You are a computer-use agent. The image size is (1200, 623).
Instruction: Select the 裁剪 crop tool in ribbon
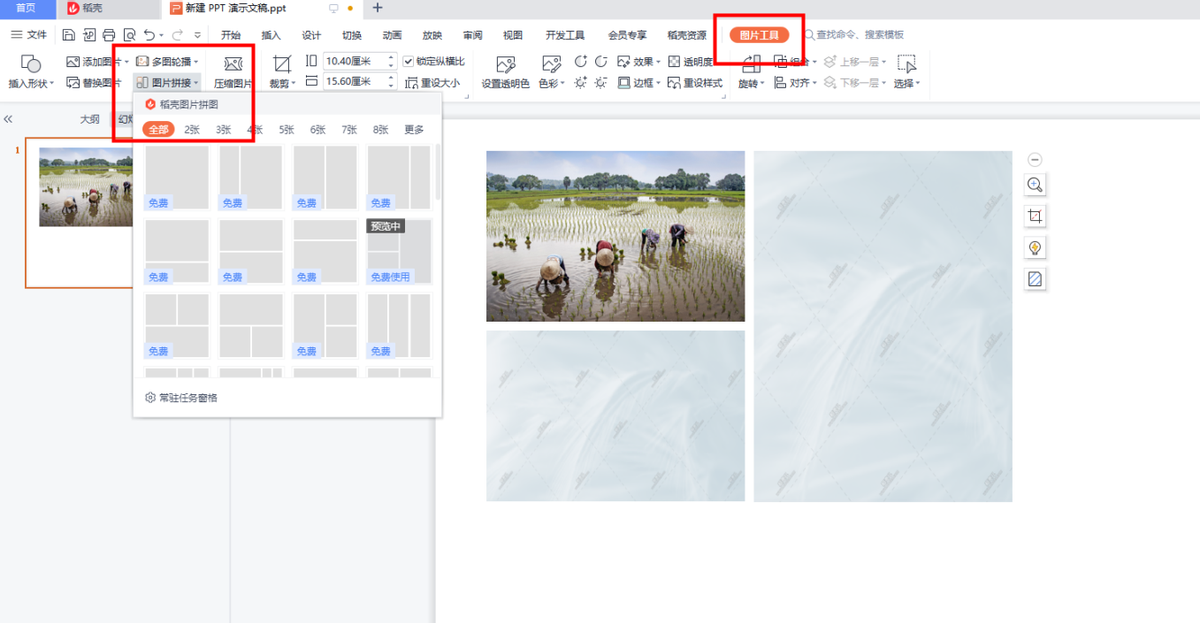point(282,64)
